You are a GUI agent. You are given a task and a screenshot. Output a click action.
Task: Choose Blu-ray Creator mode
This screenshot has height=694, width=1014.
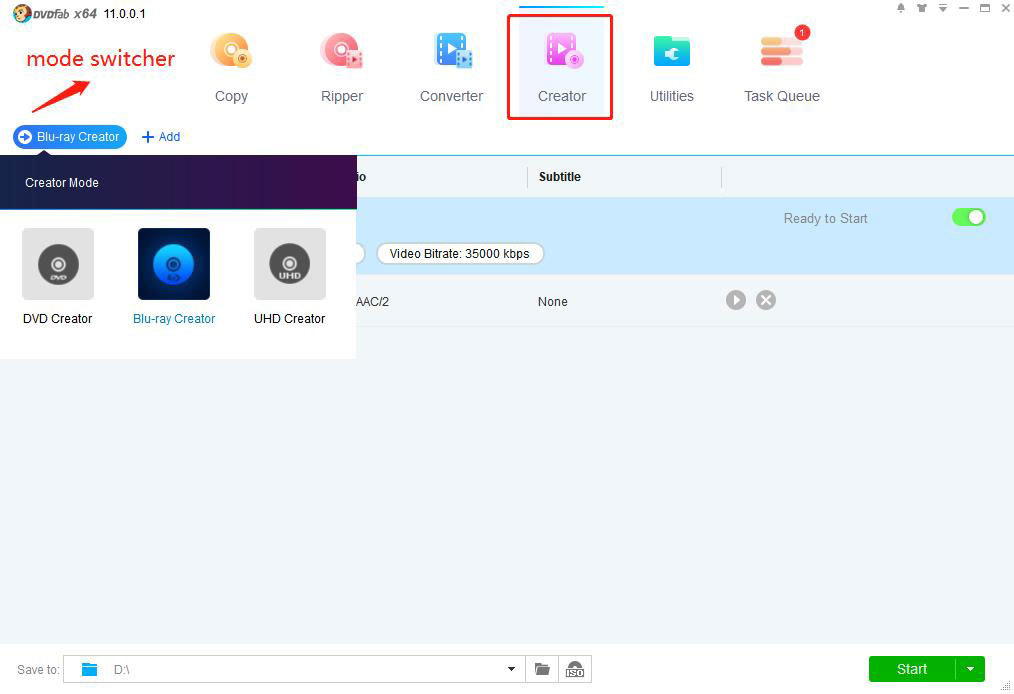pyautogui.click(x=174, y=277)
